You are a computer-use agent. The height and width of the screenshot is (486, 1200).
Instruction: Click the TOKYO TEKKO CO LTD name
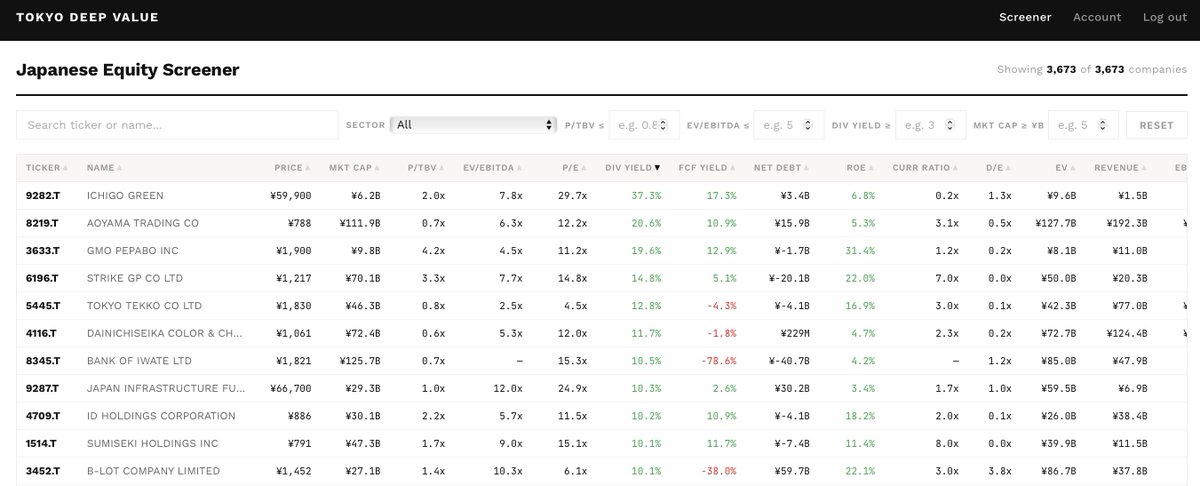[x=144, y=305]
